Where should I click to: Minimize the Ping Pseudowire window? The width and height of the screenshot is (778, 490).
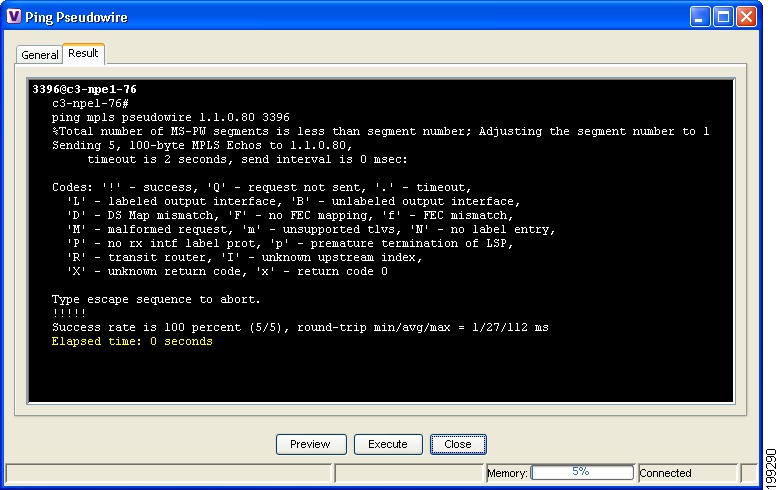pos(700,17)
